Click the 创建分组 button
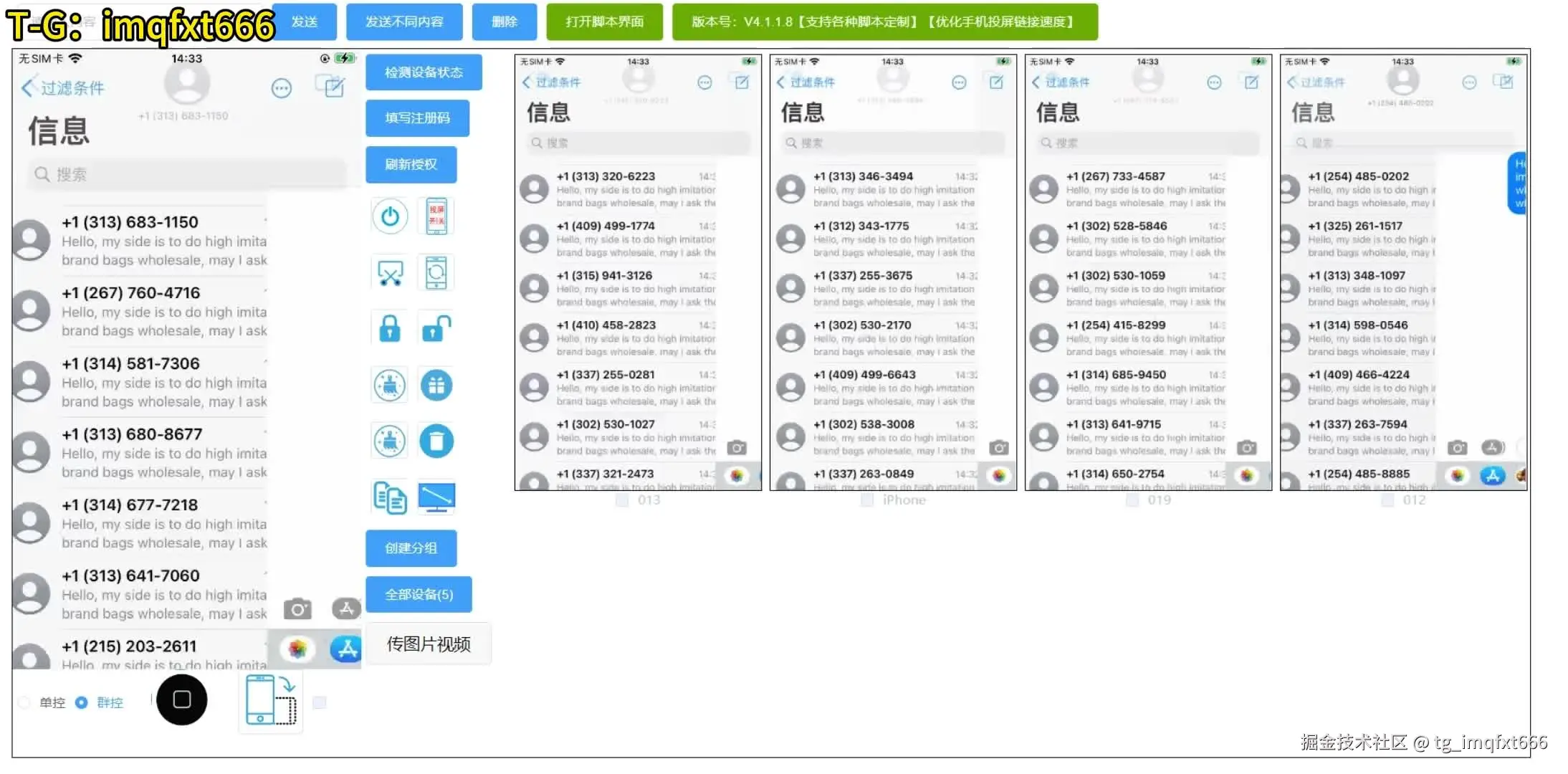The image size is (1568, 774). click(x=411, y=548)
